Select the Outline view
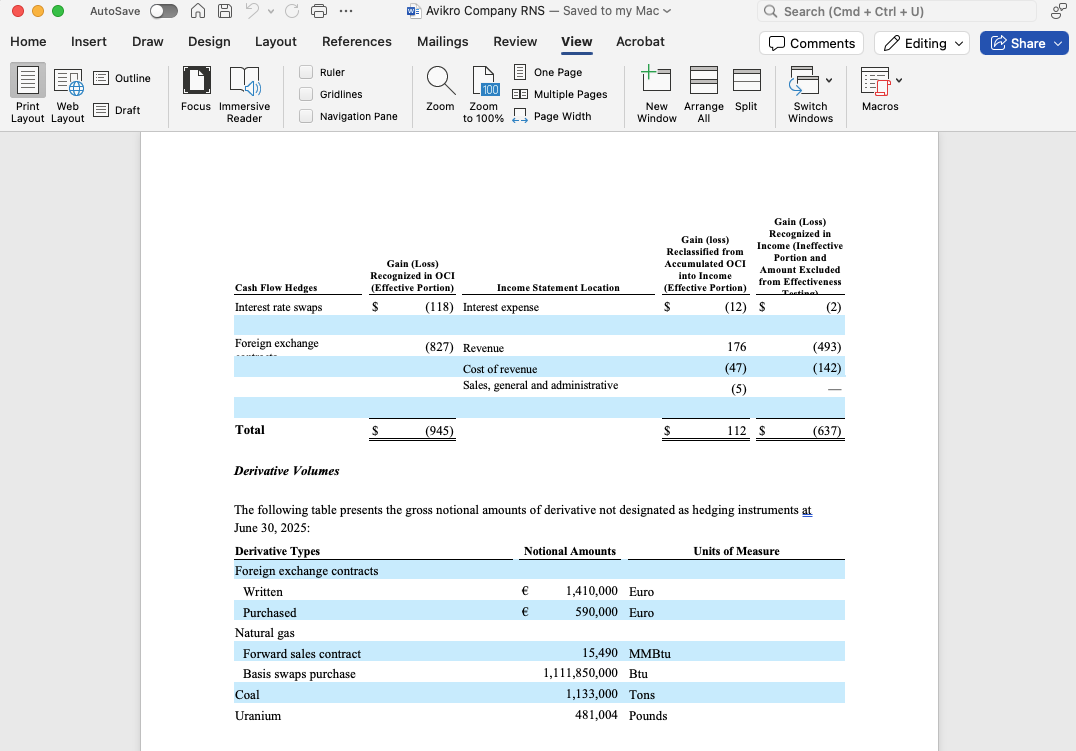 click(122, 78)
